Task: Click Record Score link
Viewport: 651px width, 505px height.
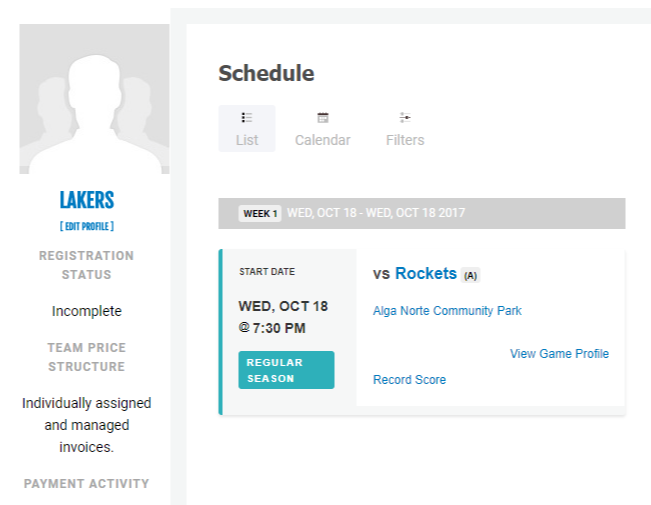Action: click(x=409, y=380)
